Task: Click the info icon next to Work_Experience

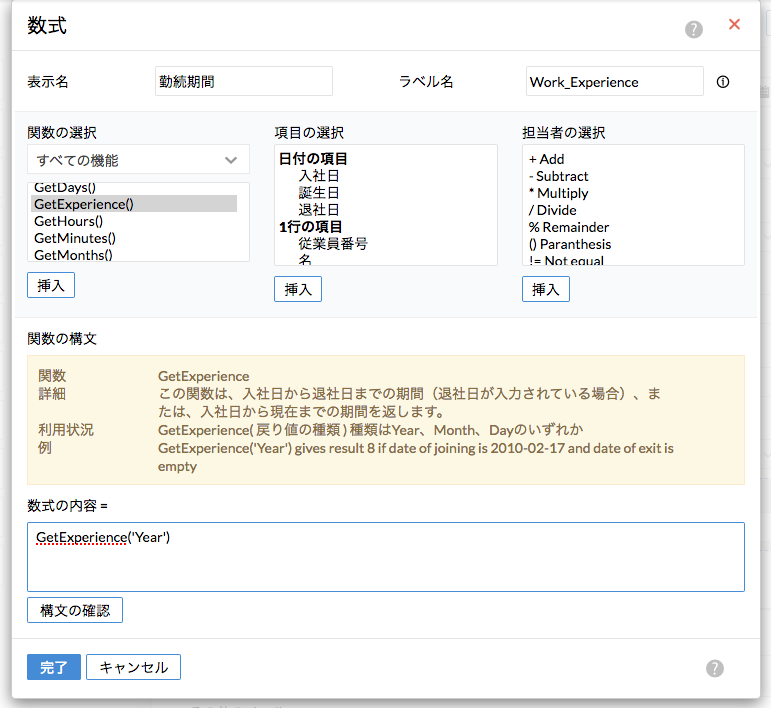Action: point(723,82)
